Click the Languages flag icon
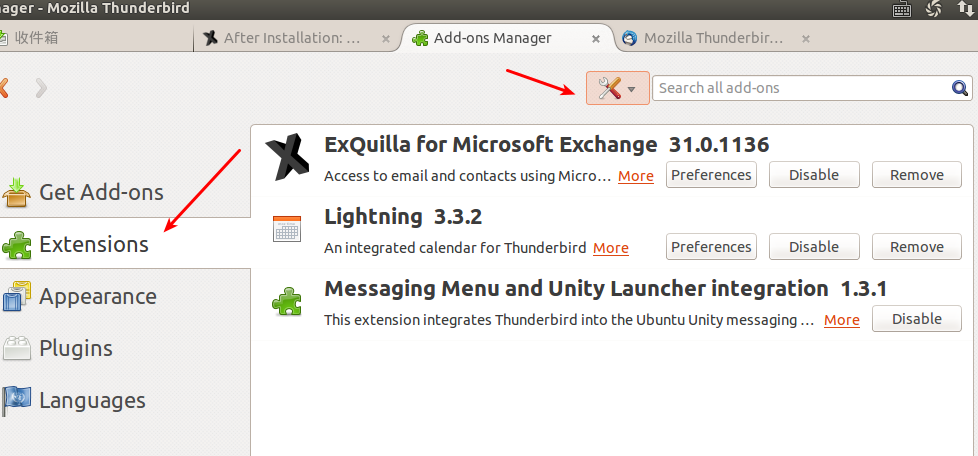Viewport: 978px width, 456px height. [x=16, y=400]
